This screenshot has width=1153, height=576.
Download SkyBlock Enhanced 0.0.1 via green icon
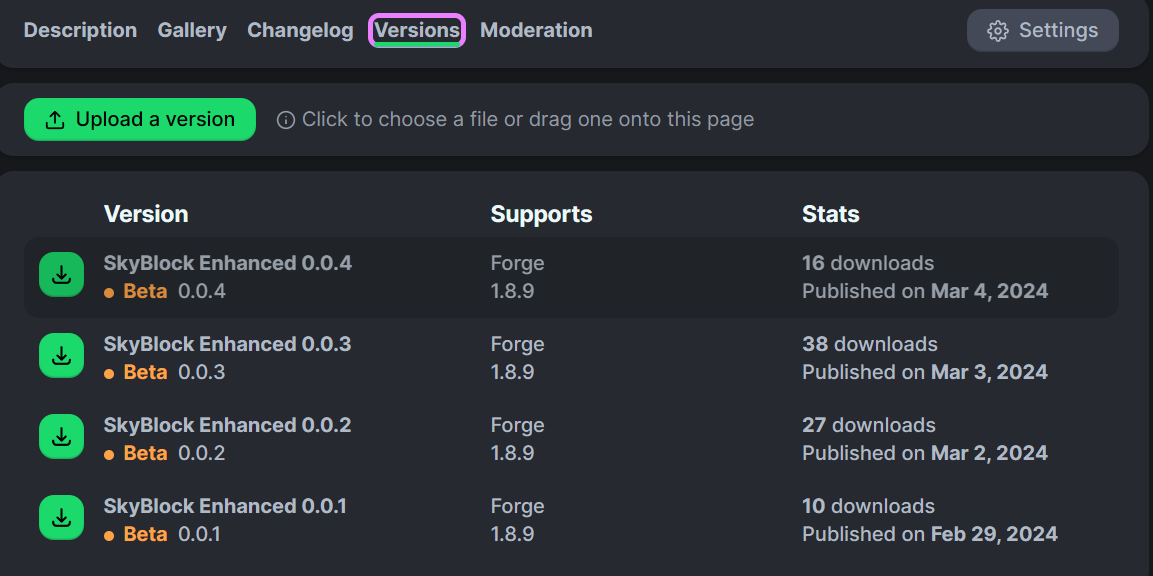click(x=62, y=517)
